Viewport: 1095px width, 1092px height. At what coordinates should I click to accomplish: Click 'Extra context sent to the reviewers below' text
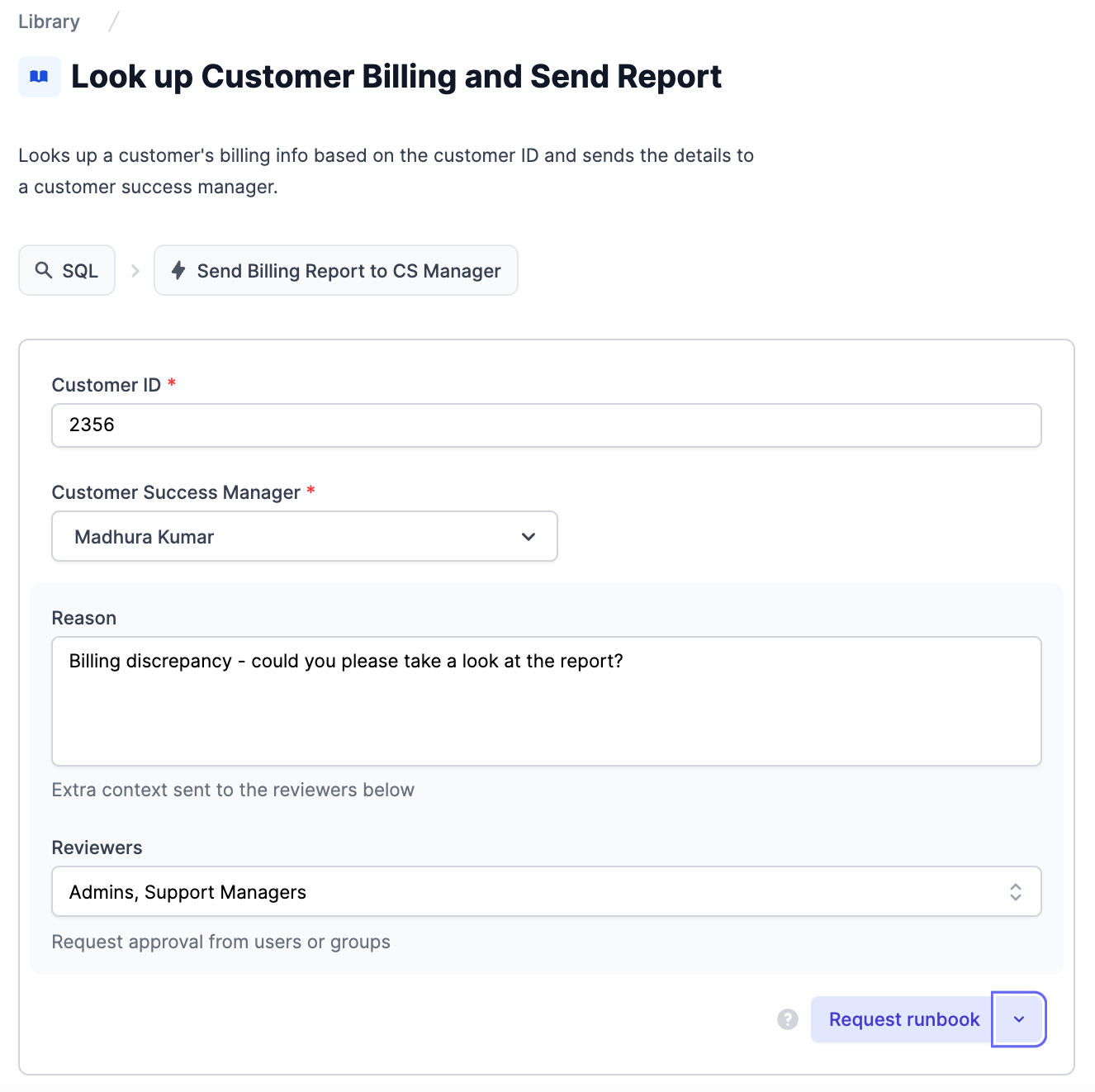point(233,790)
